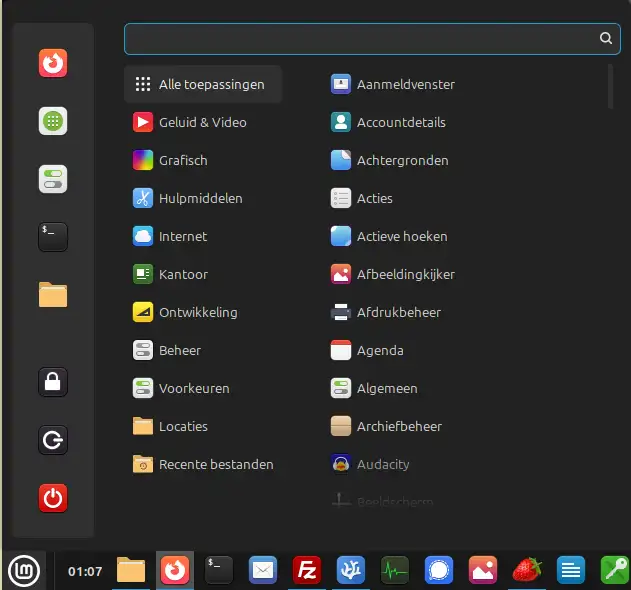Image resolution: width=631 pixels, height=590 pixels.
Task: Launch the Audacity application
Action: 383,464
